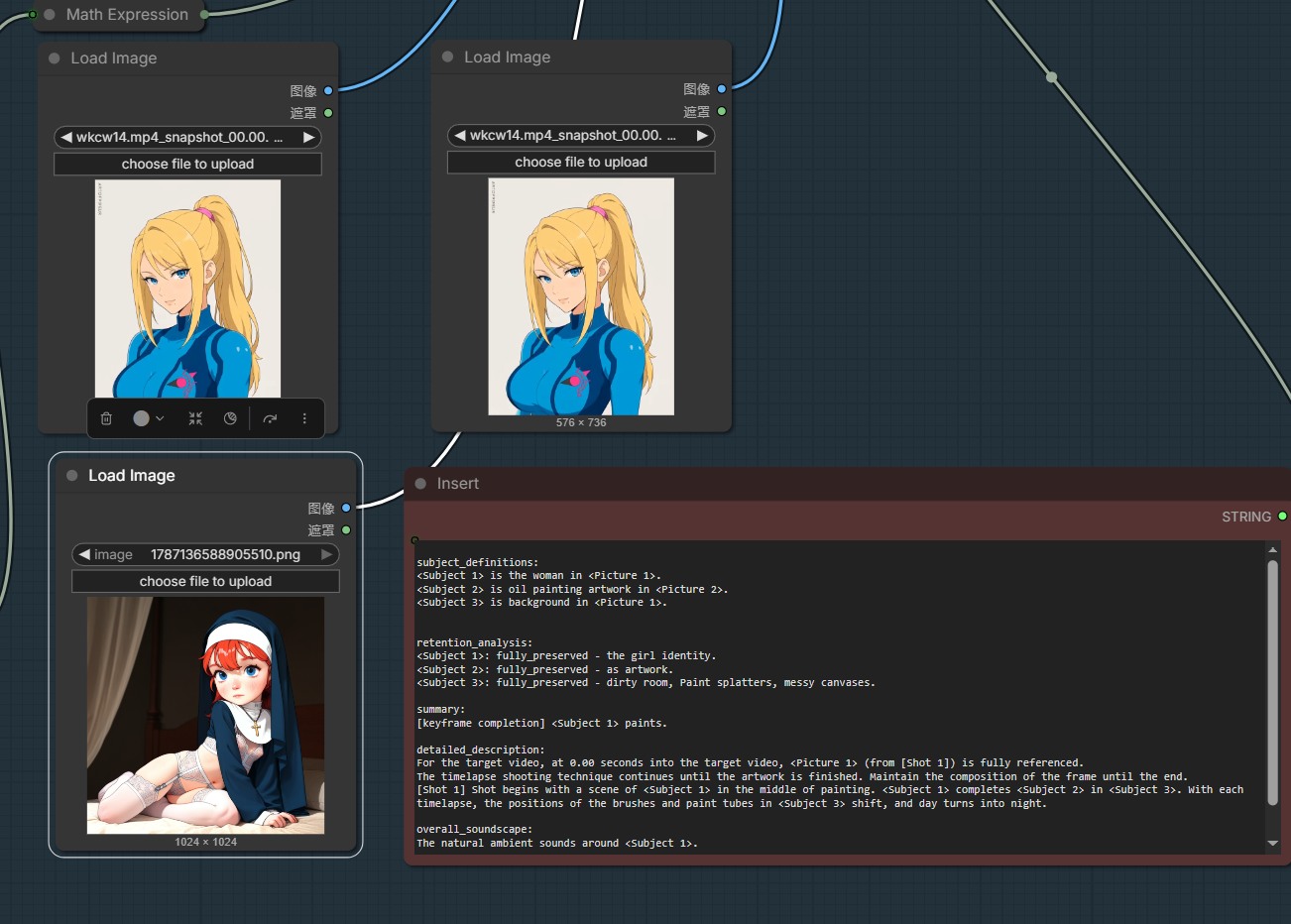Click the 576 × 736 size label
The width and height of the screenshot is (1291, 924).
point(581,422)
